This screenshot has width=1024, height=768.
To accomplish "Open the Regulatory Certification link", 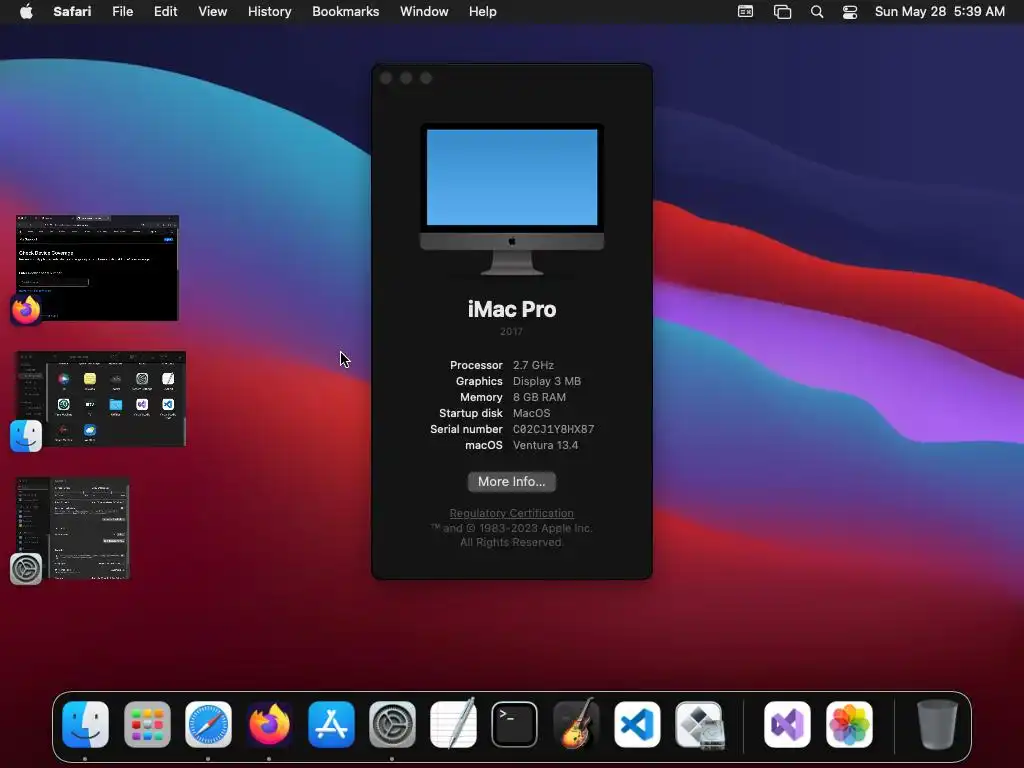I will [x=511, y=513].
